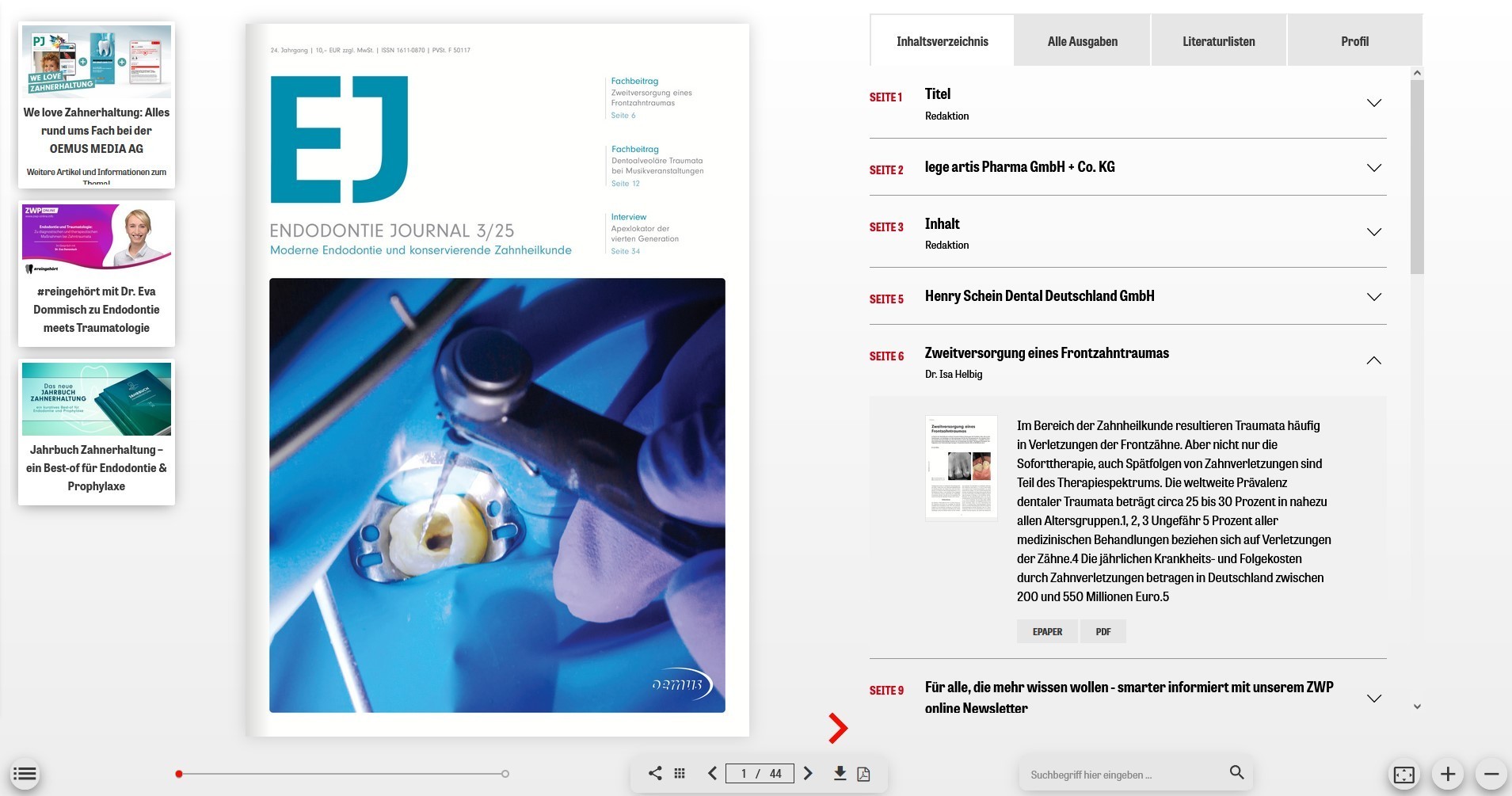Click the PDF file icon
Screen dimensions: 1512x796
click(x=864, y=774)
